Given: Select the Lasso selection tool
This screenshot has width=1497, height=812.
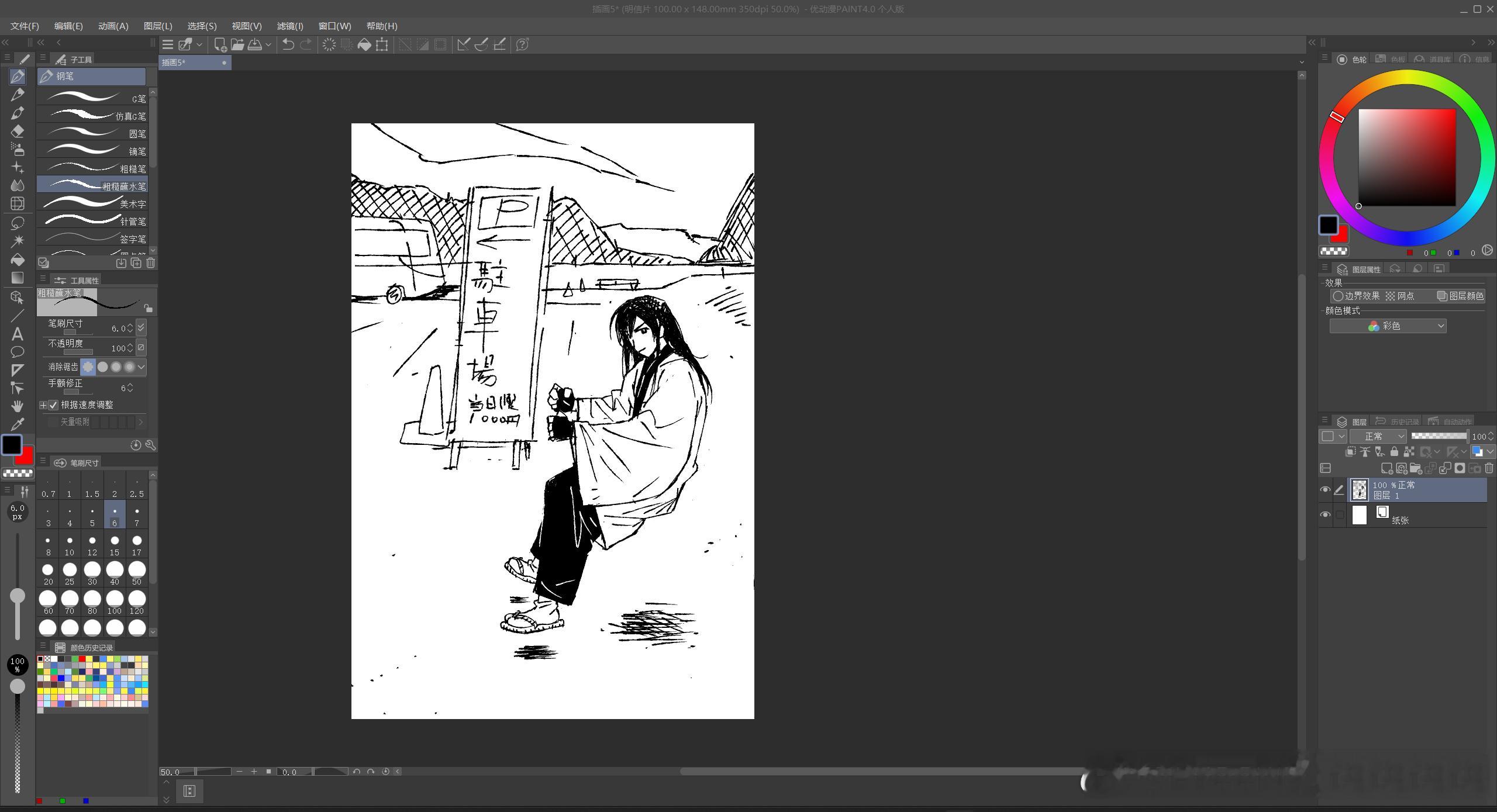Looking at the screenshot, I should coord(18,223).
